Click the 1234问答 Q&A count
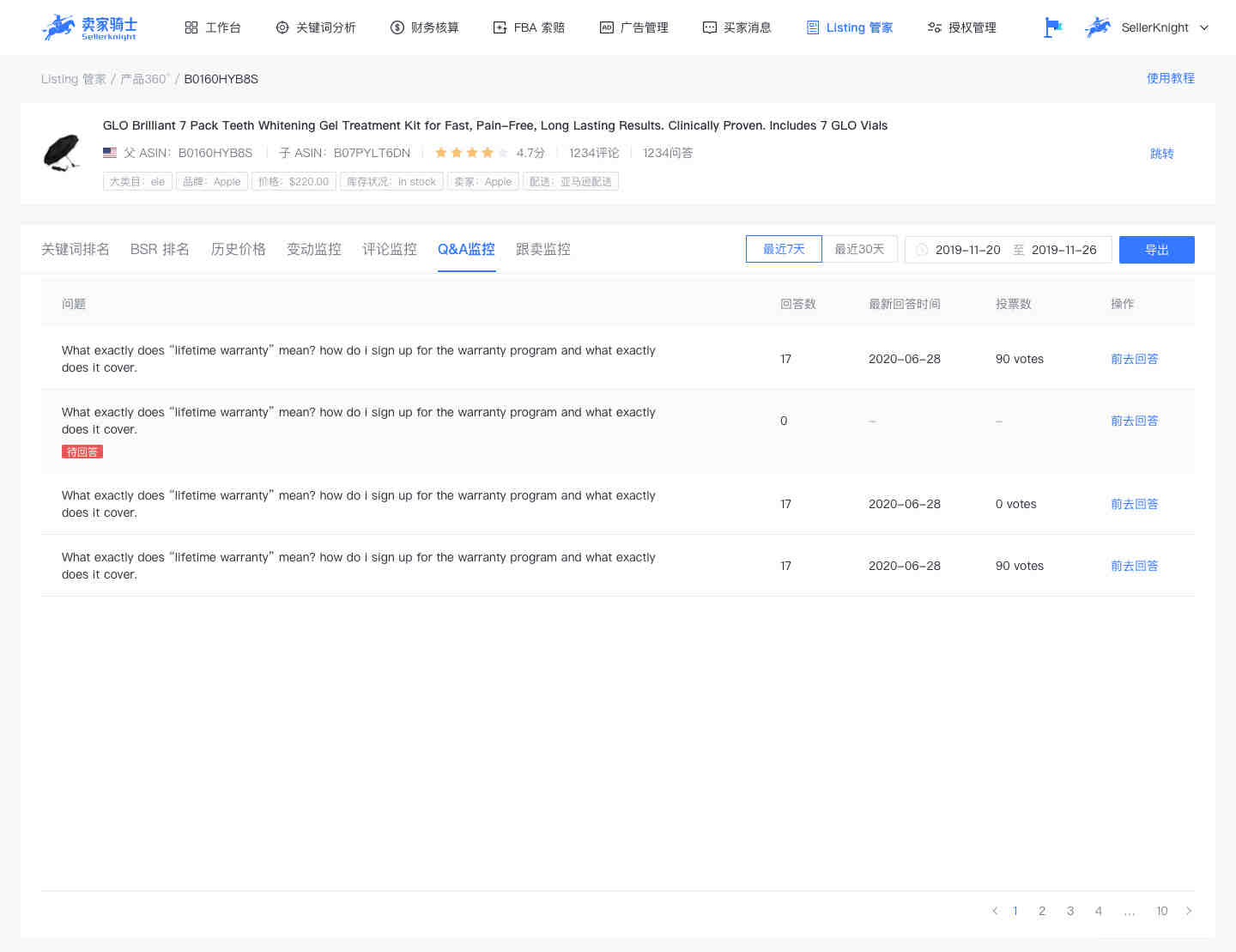Viewport: 1236px width, 952px height. point(668,153)
